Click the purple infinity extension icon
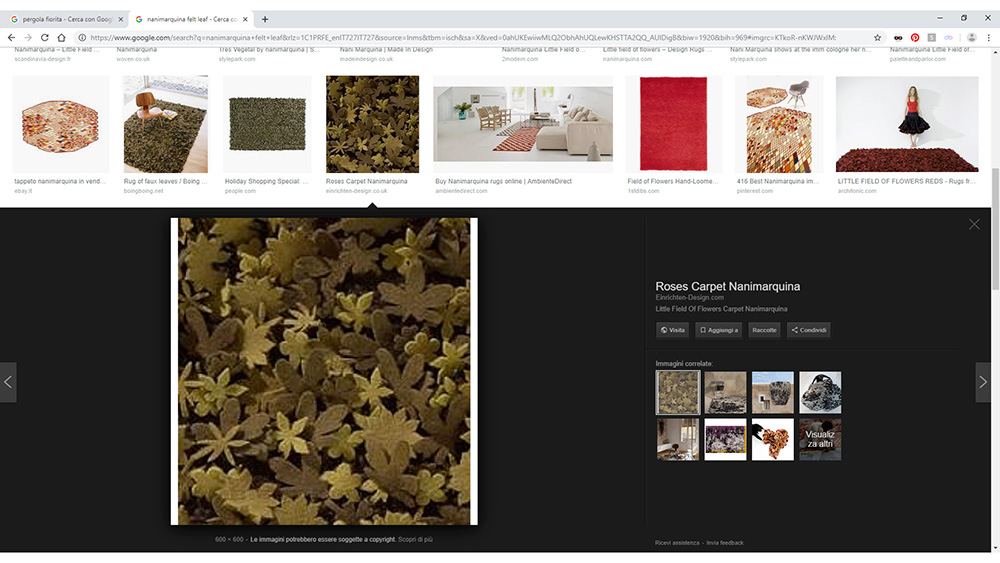 point(948,38)
